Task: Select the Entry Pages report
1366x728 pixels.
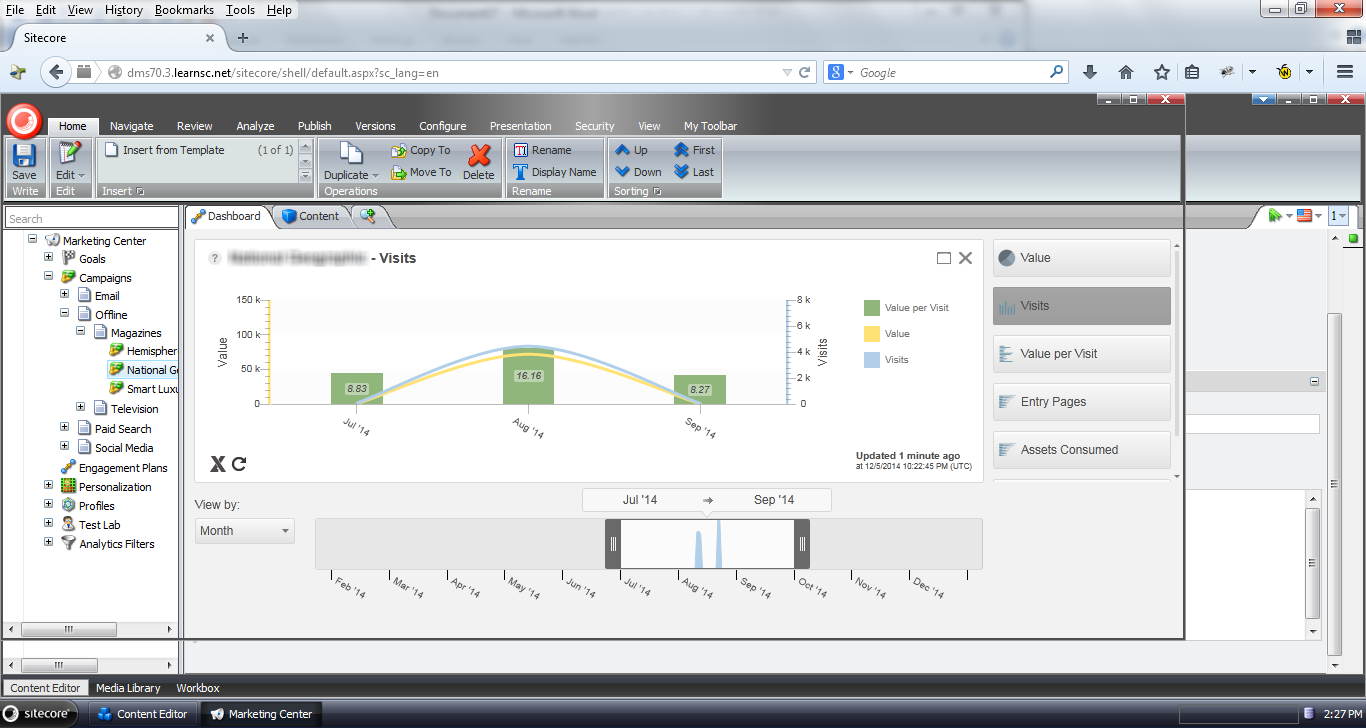Action: click(x=1081, y=401)
